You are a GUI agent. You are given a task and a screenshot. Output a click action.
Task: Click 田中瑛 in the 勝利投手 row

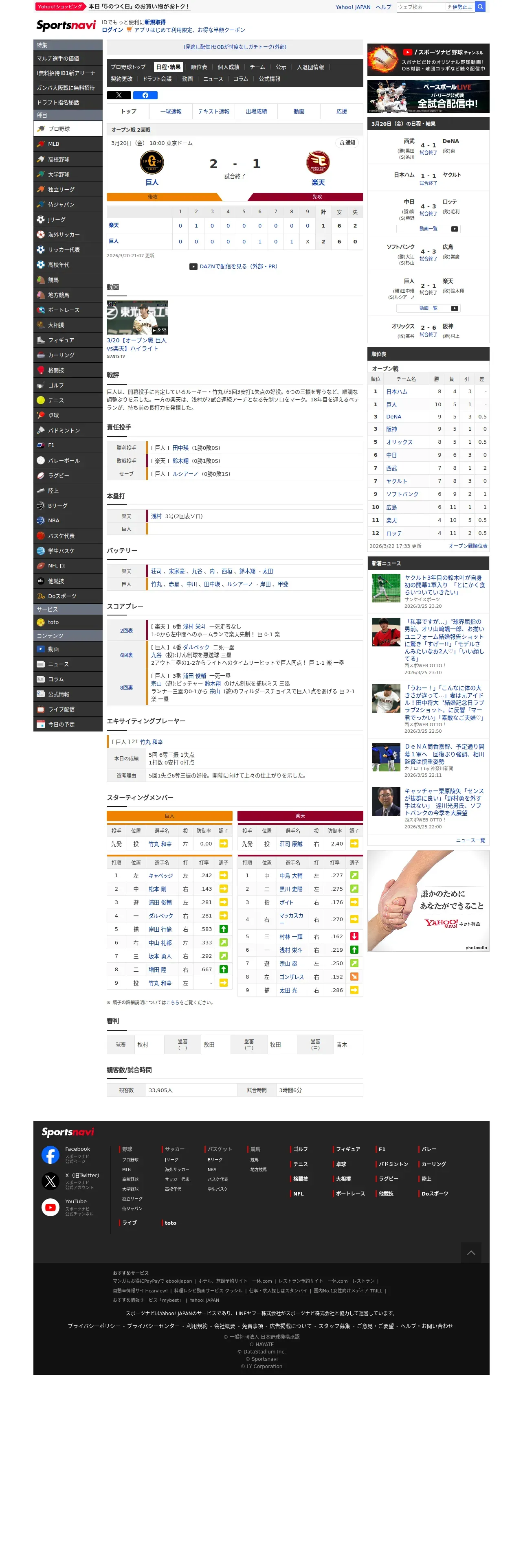tap(180, 448)
